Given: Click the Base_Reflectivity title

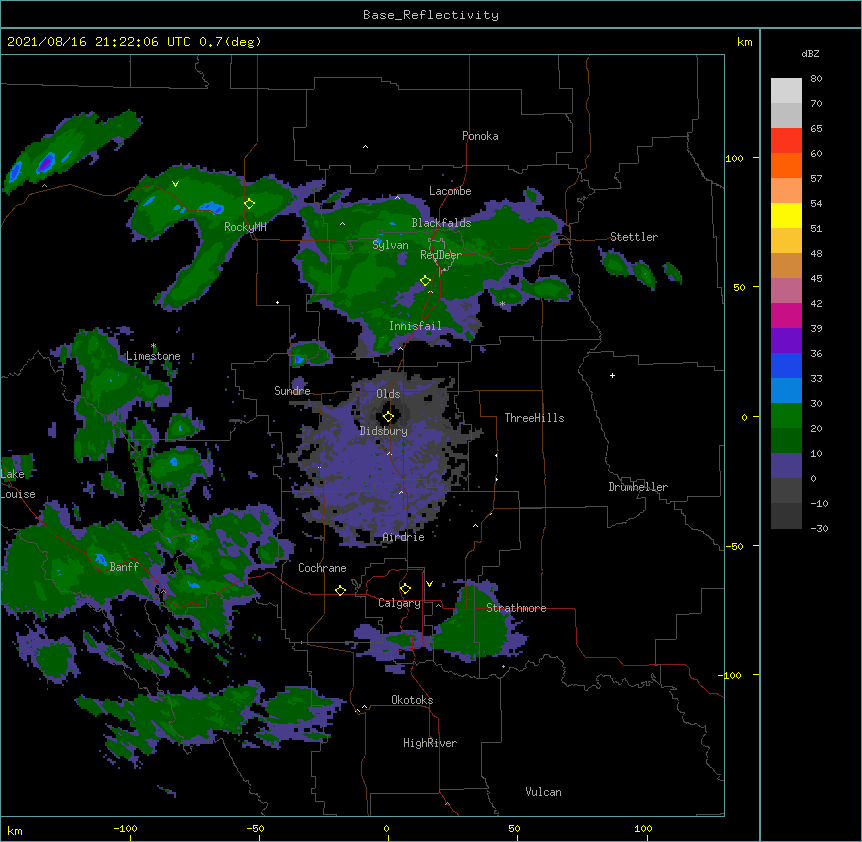Looking at the screenshot, I should [x=431, y=15].
